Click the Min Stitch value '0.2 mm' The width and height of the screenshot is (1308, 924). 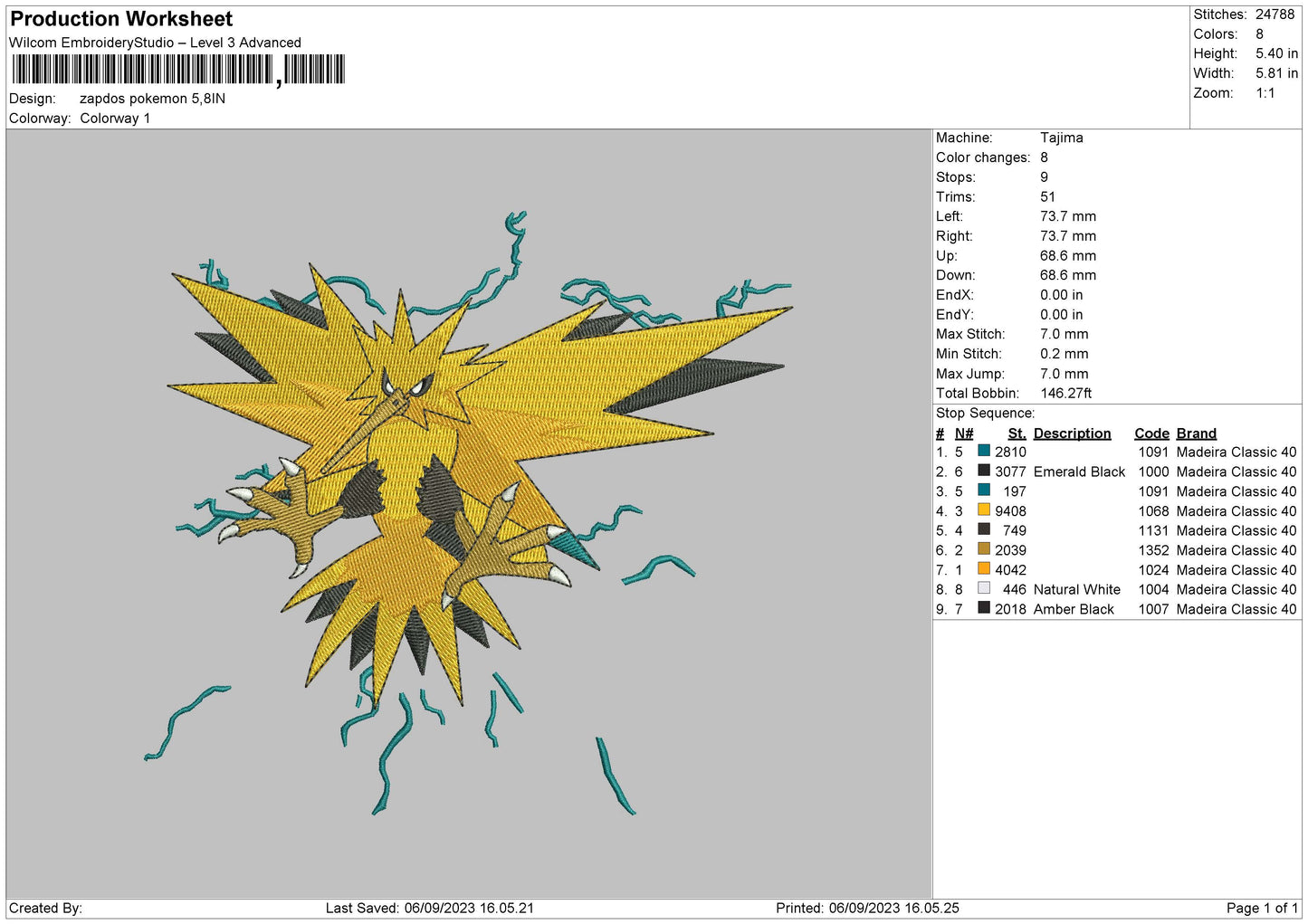tap(1064, 354)
